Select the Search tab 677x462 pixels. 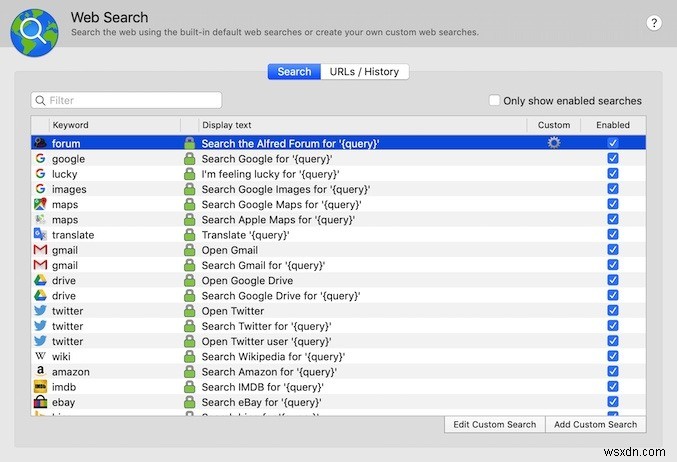click(x=294, y=72)
